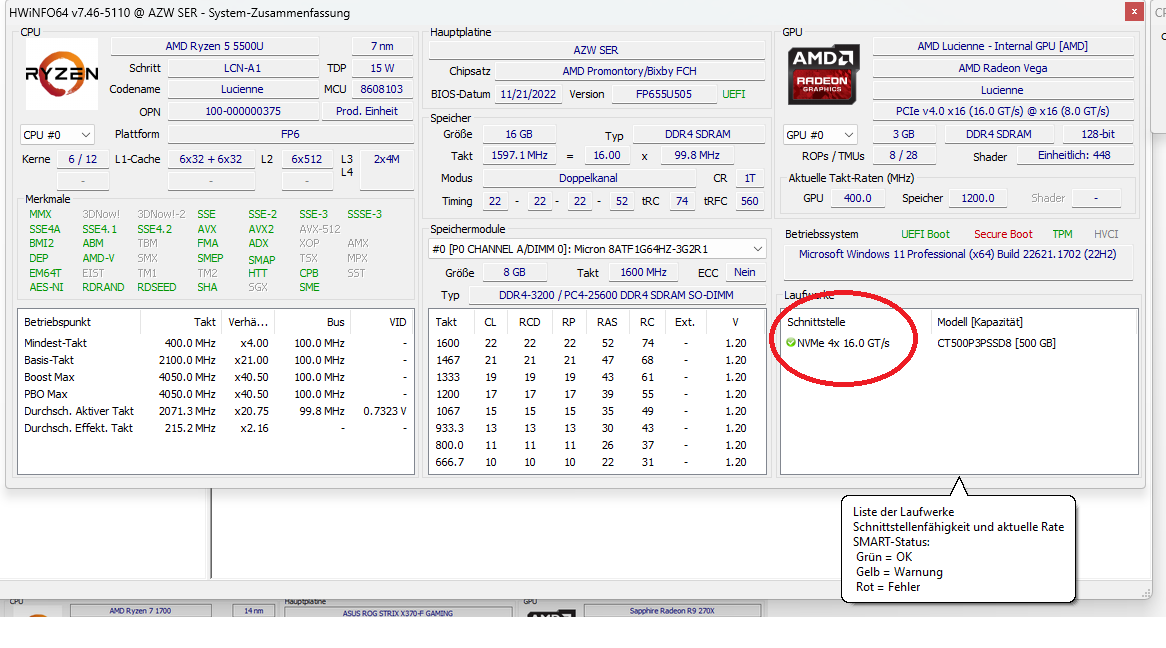Click the AMD Ryzen 5 5500U name field
Viewport: 1166px width, 648px height.
214,46
